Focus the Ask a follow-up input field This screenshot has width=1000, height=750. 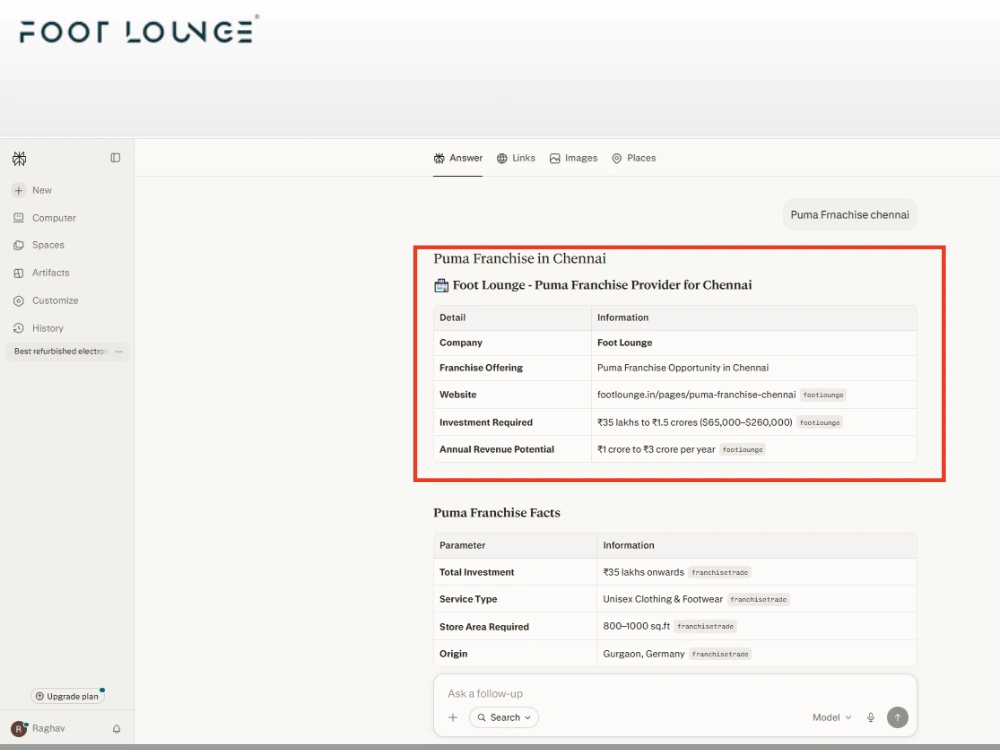pyautogui.click(x=675, y=693)
